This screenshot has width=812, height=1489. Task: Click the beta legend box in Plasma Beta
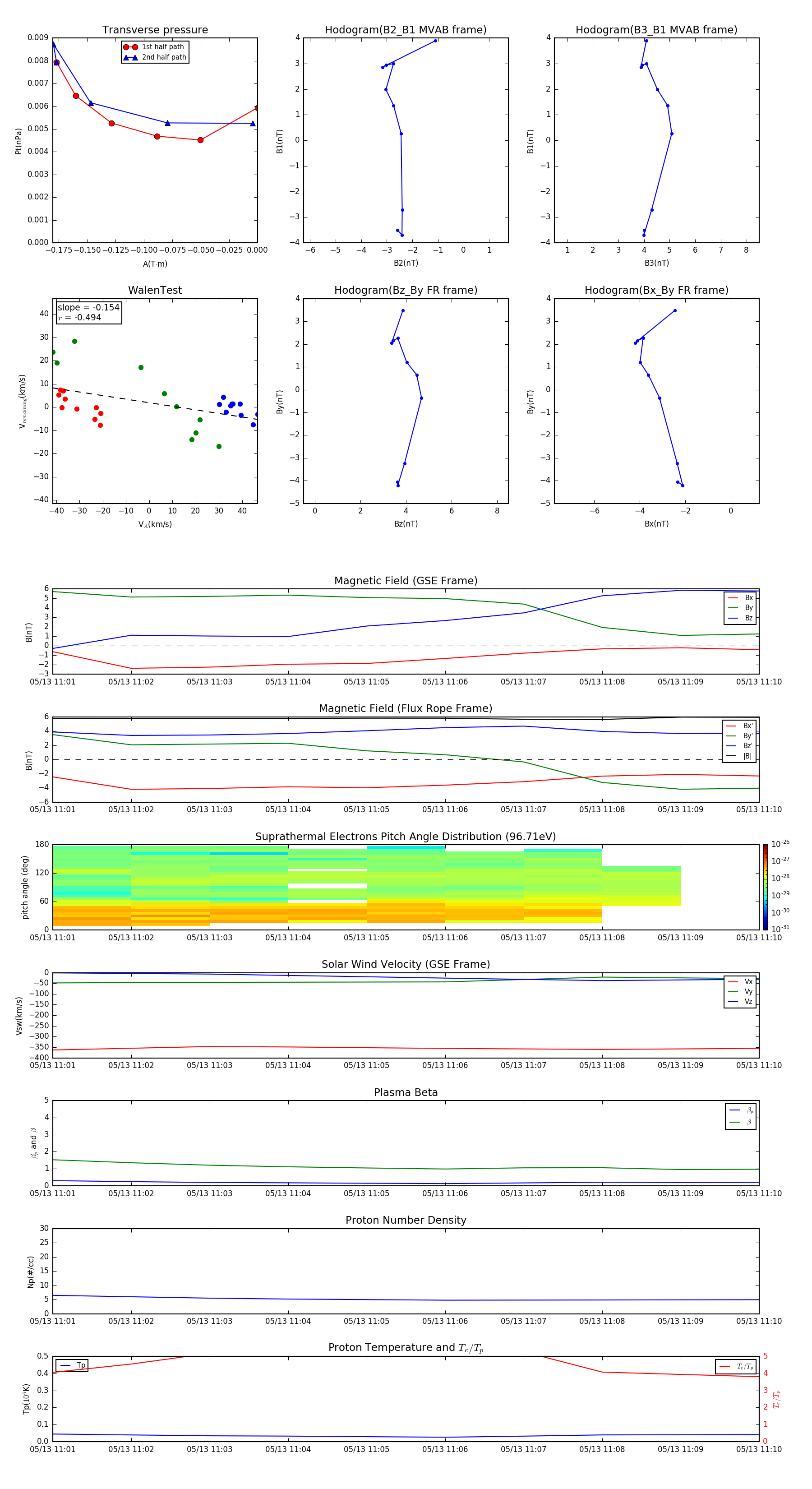(740, 1117)
